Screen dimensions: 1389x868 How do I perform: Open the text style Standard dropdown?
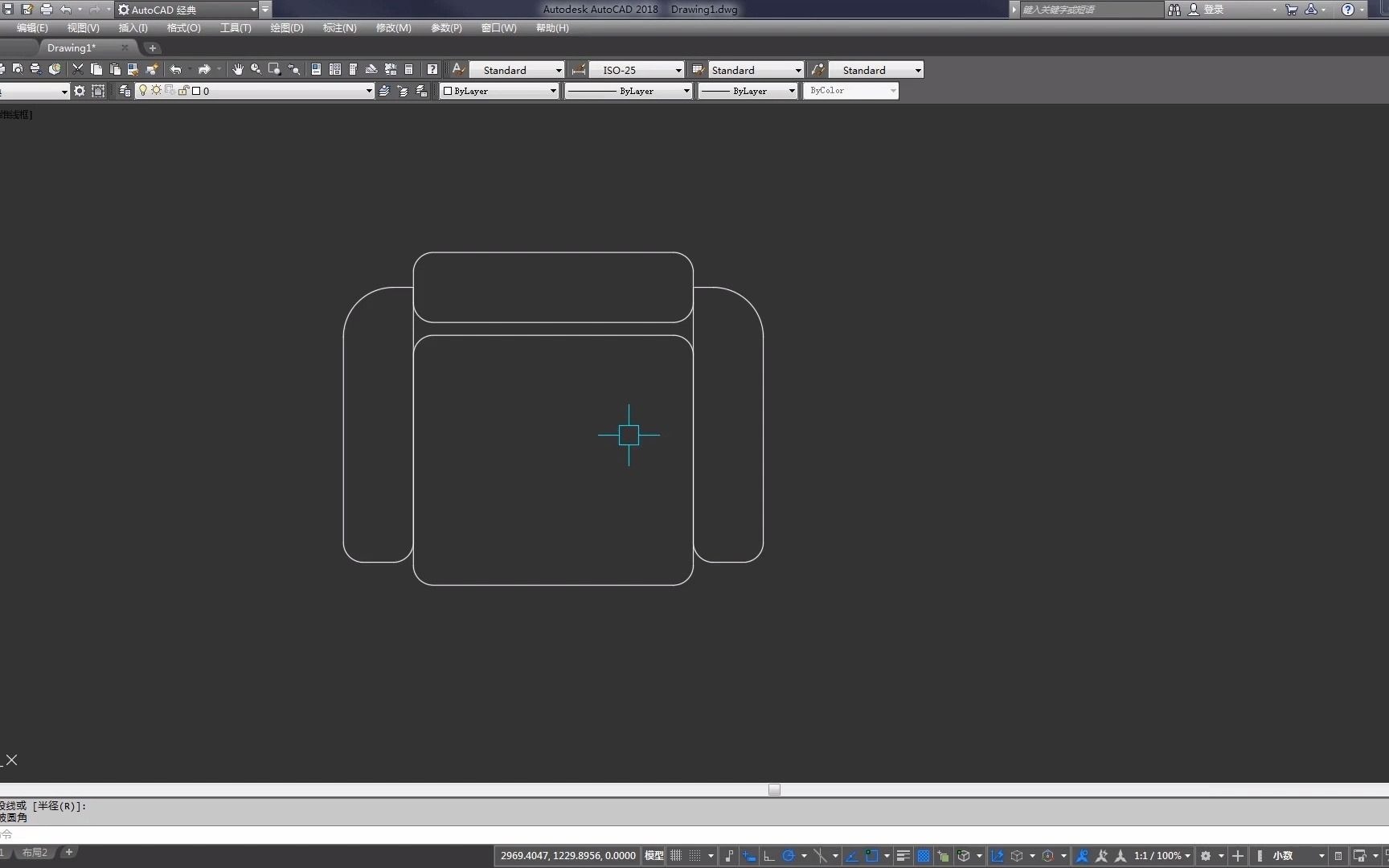click(517, 70)
